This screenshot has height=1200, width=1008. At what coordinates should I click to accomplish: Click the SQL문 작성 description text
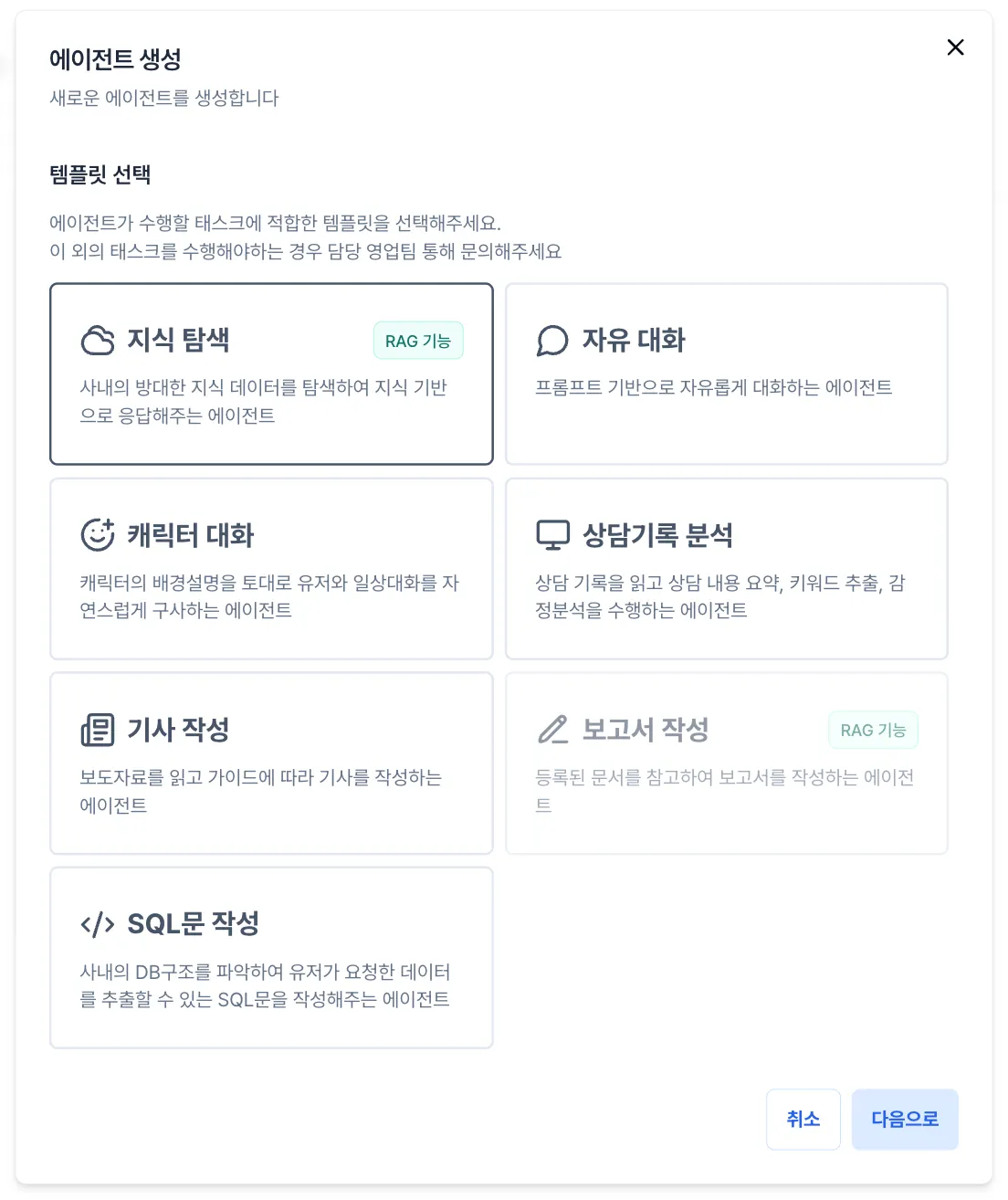265,985
